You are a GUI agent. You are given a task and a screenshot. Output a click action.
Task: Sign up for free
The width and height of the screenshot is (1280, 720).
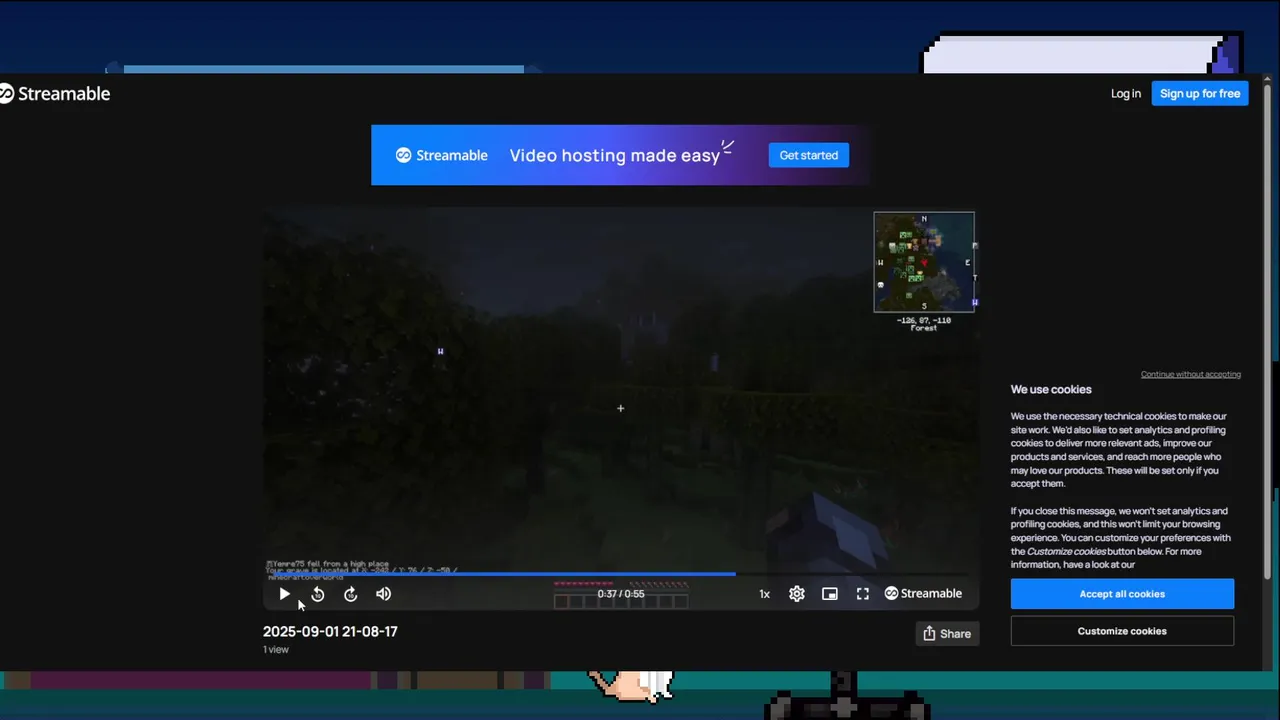(x=1200, y=94)
